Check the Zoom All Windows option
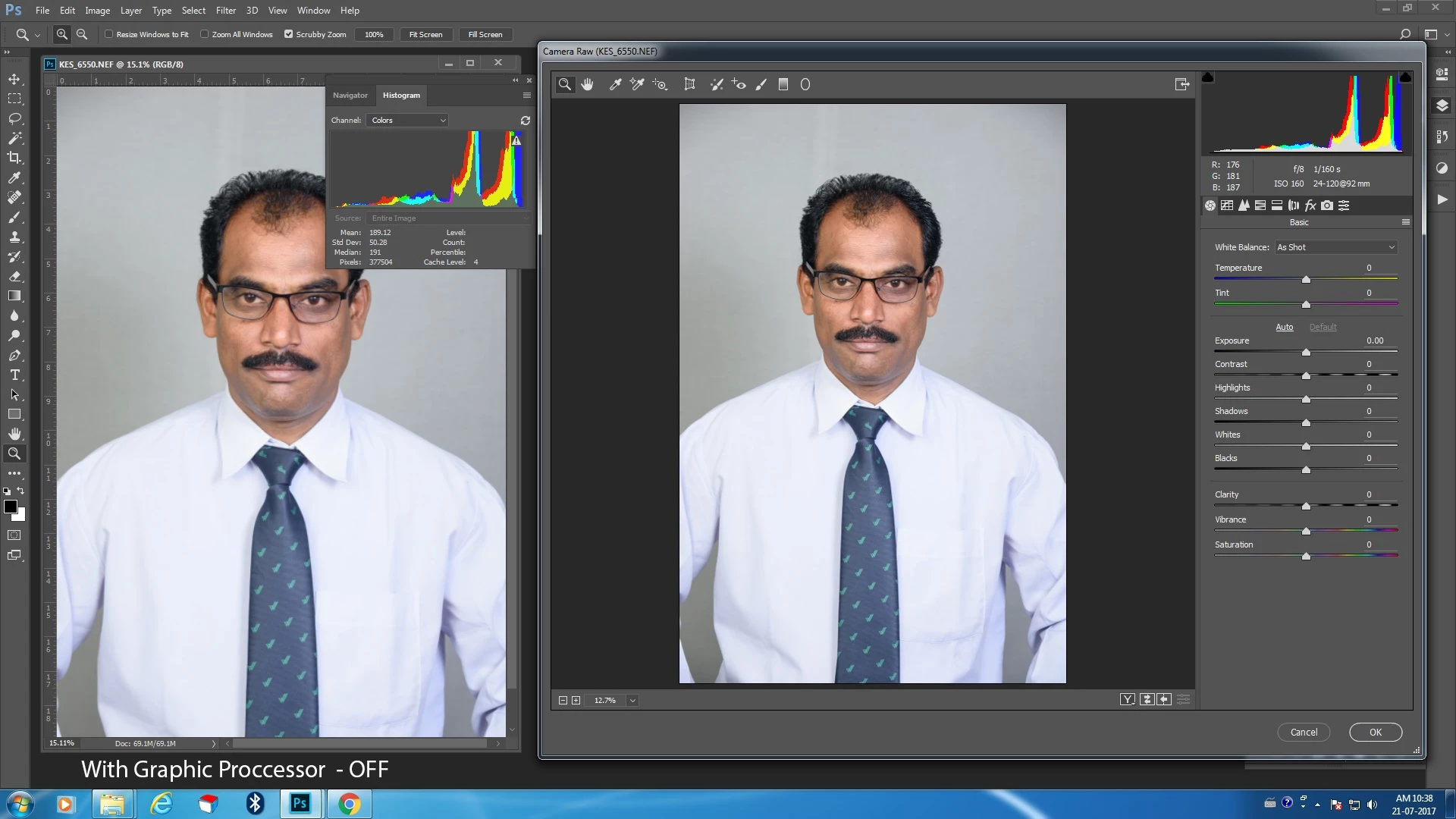The height and width of the screenshot is (819, 1456). point(205,34)
